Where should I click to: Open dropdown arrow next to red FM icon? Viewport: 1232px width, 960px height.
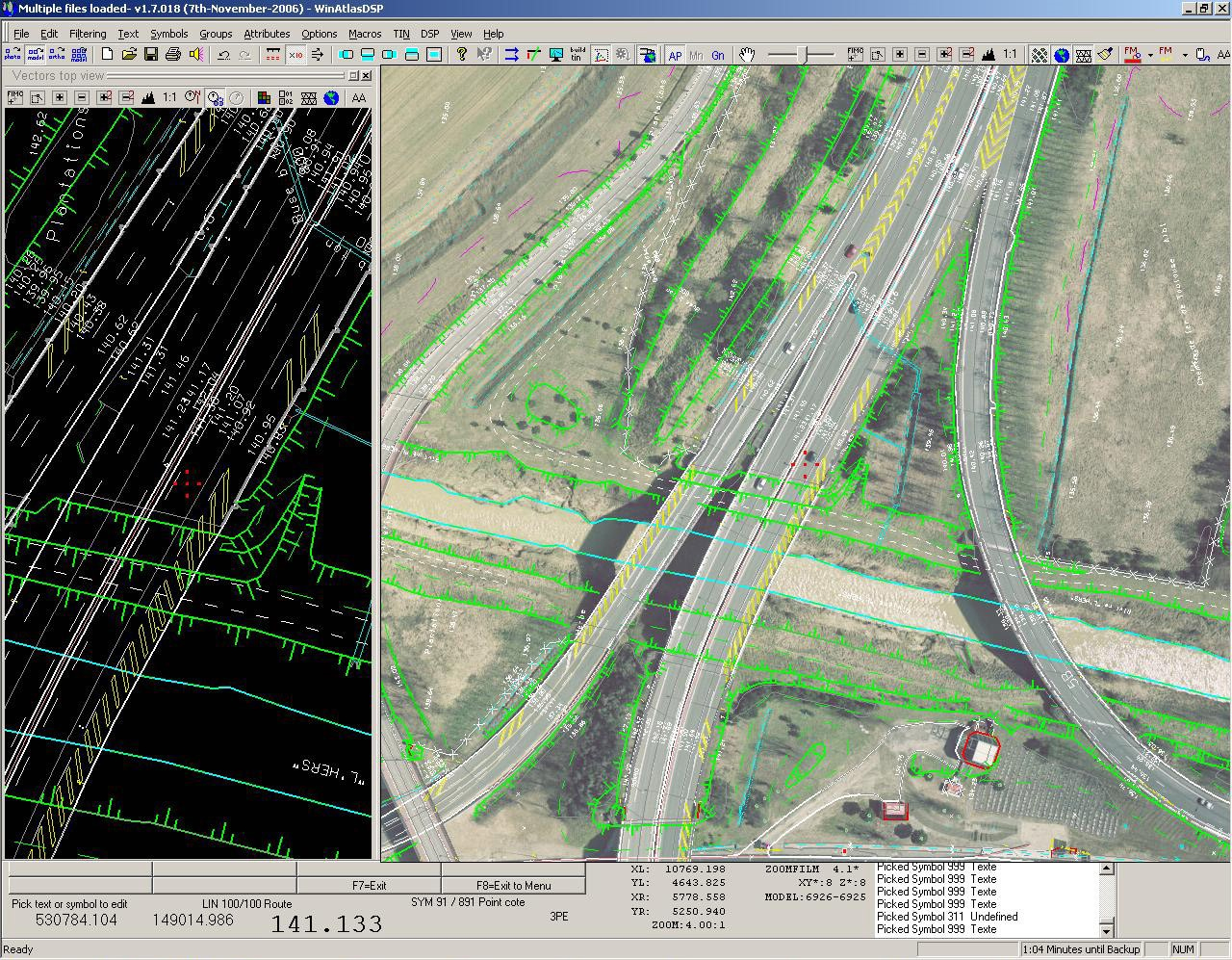(x=1150, y=55)
